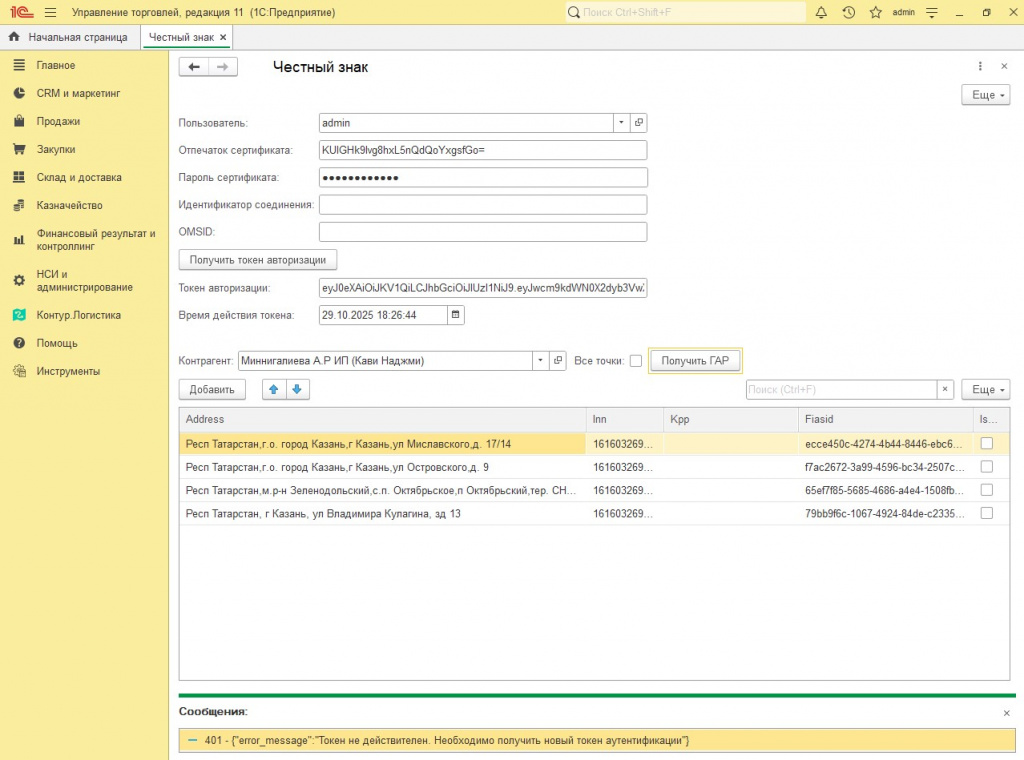Expand the Контрагент dropdown list
Screen dimensions: 1024x760
coord(540,361)
